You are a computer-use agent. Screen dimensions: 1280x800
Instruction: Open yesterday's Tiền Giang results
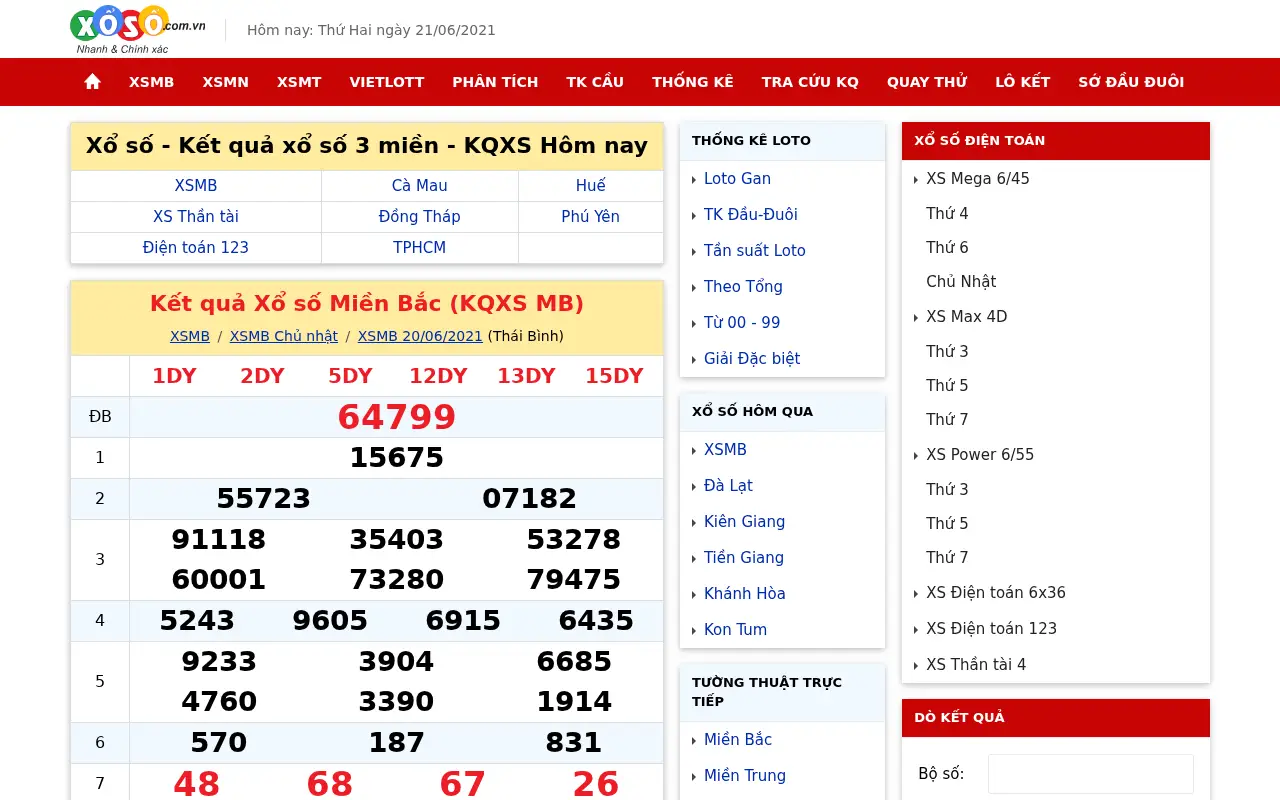(744, 557)
